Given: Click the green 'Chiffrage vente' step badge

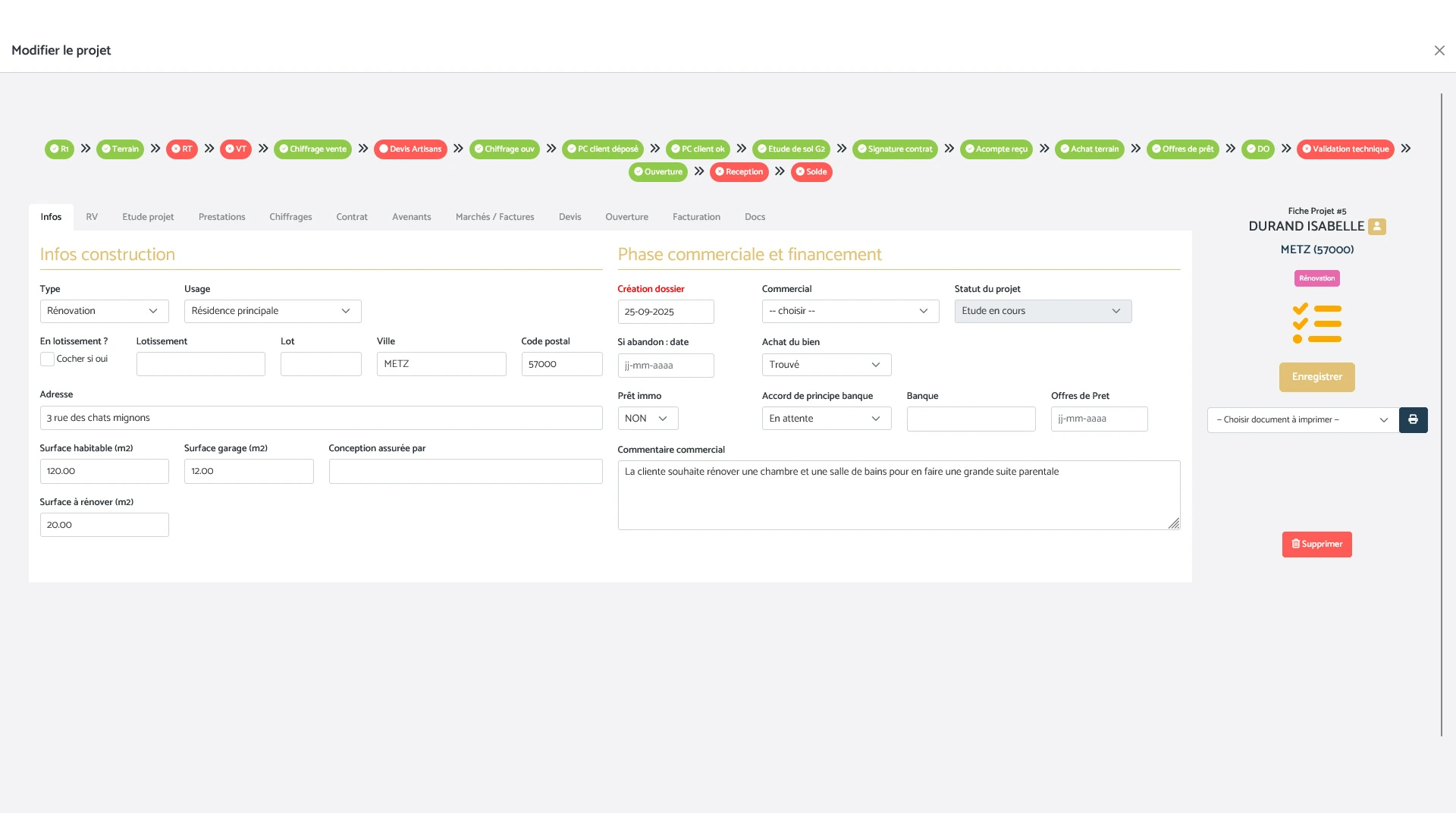Looking at the screenshot, I should (312, 149).
